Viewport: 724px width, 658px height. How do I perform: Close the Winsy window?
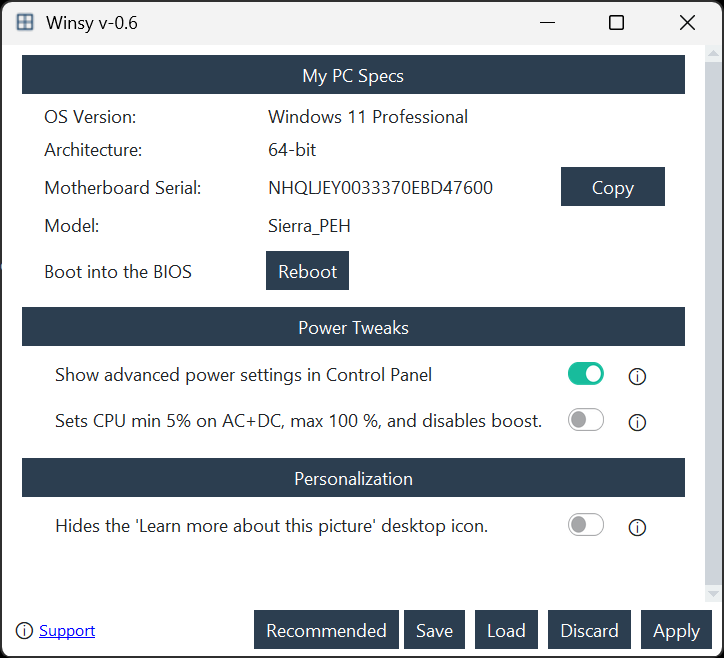click(x=688, y=22)
